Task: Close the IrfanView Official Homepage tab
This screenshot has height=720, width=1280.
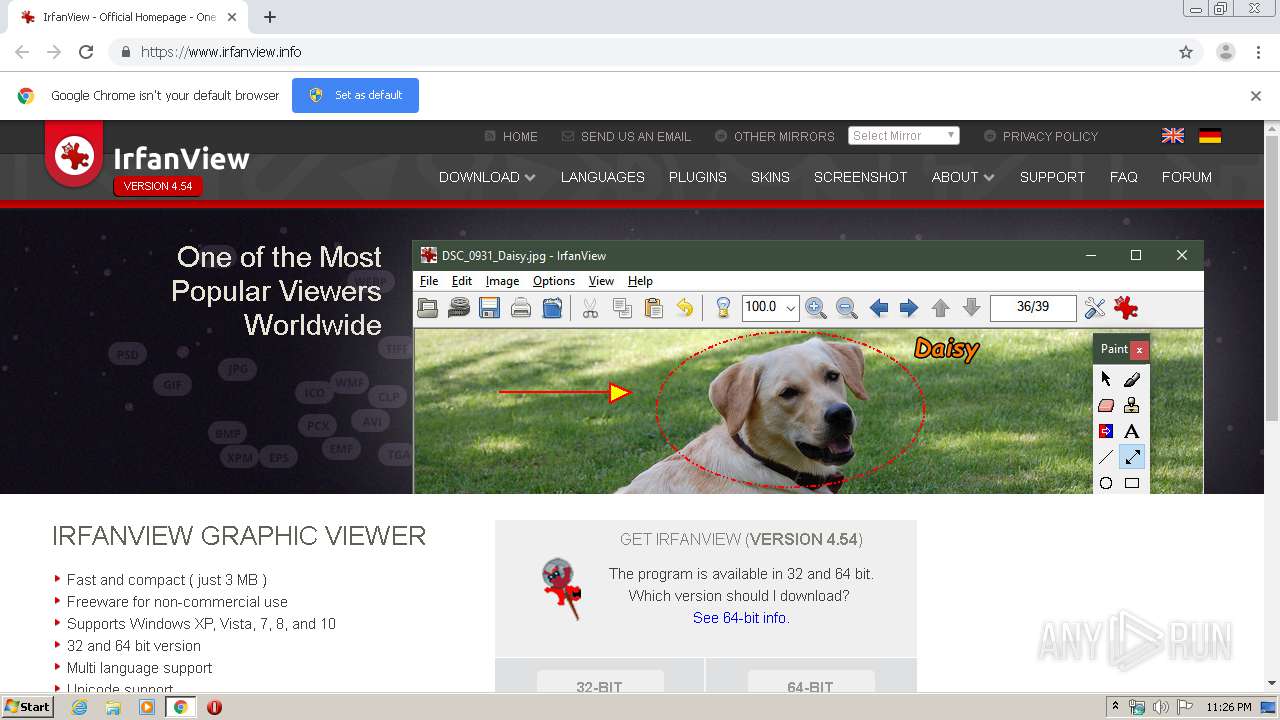Action: [x=232, y=17]
